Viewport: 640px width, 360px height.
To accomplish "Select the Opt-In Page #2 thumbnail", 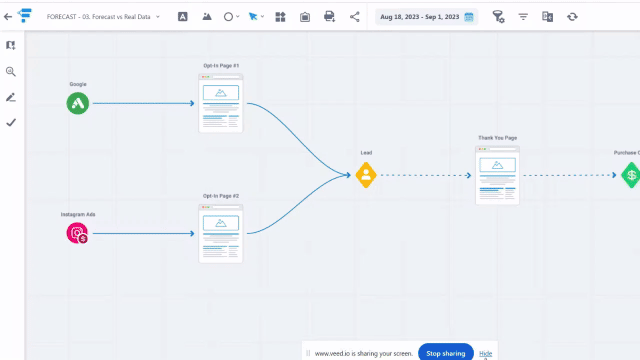I will pos(221,233).
